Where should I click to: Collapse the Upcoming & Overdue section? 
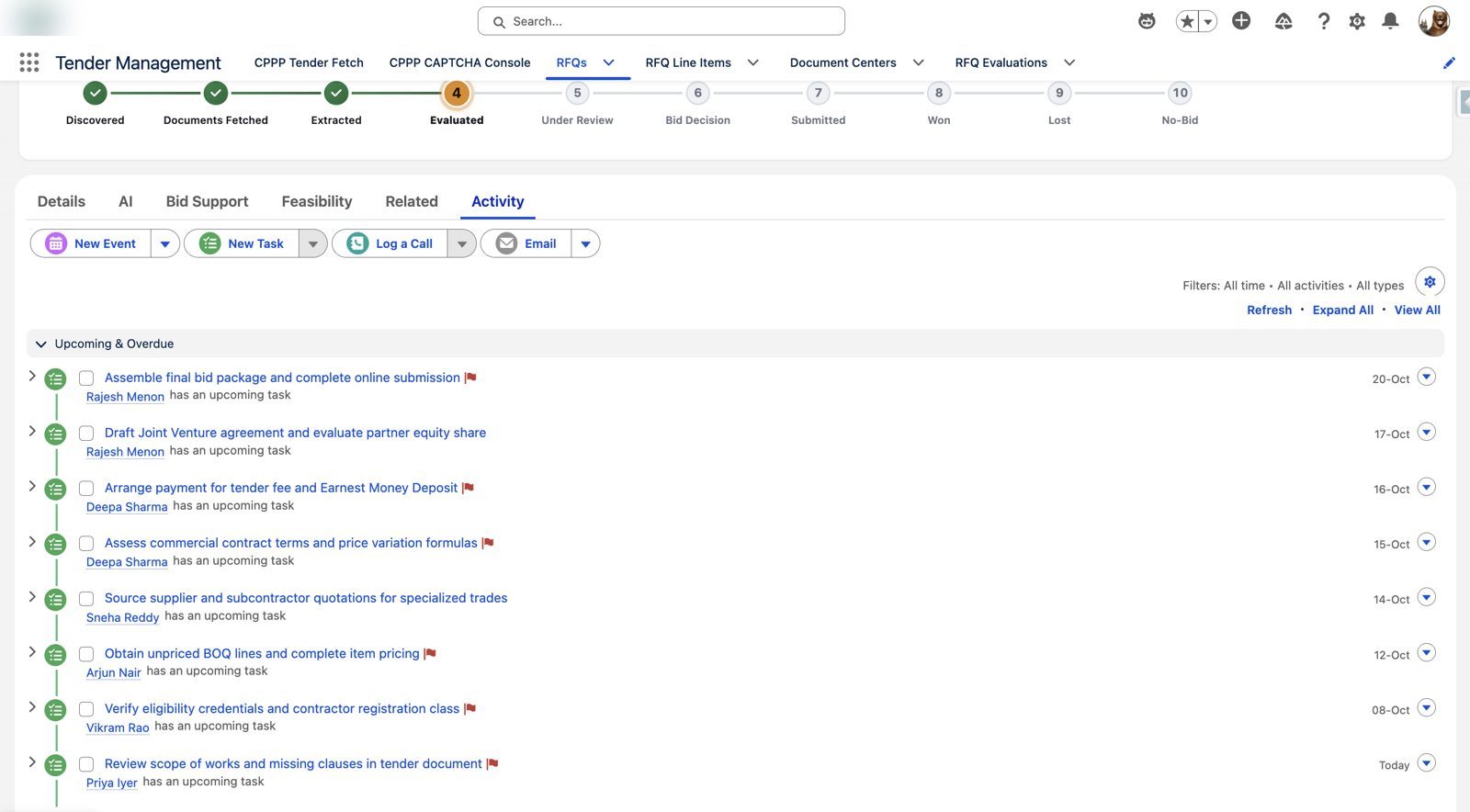(x=40, y=344)
